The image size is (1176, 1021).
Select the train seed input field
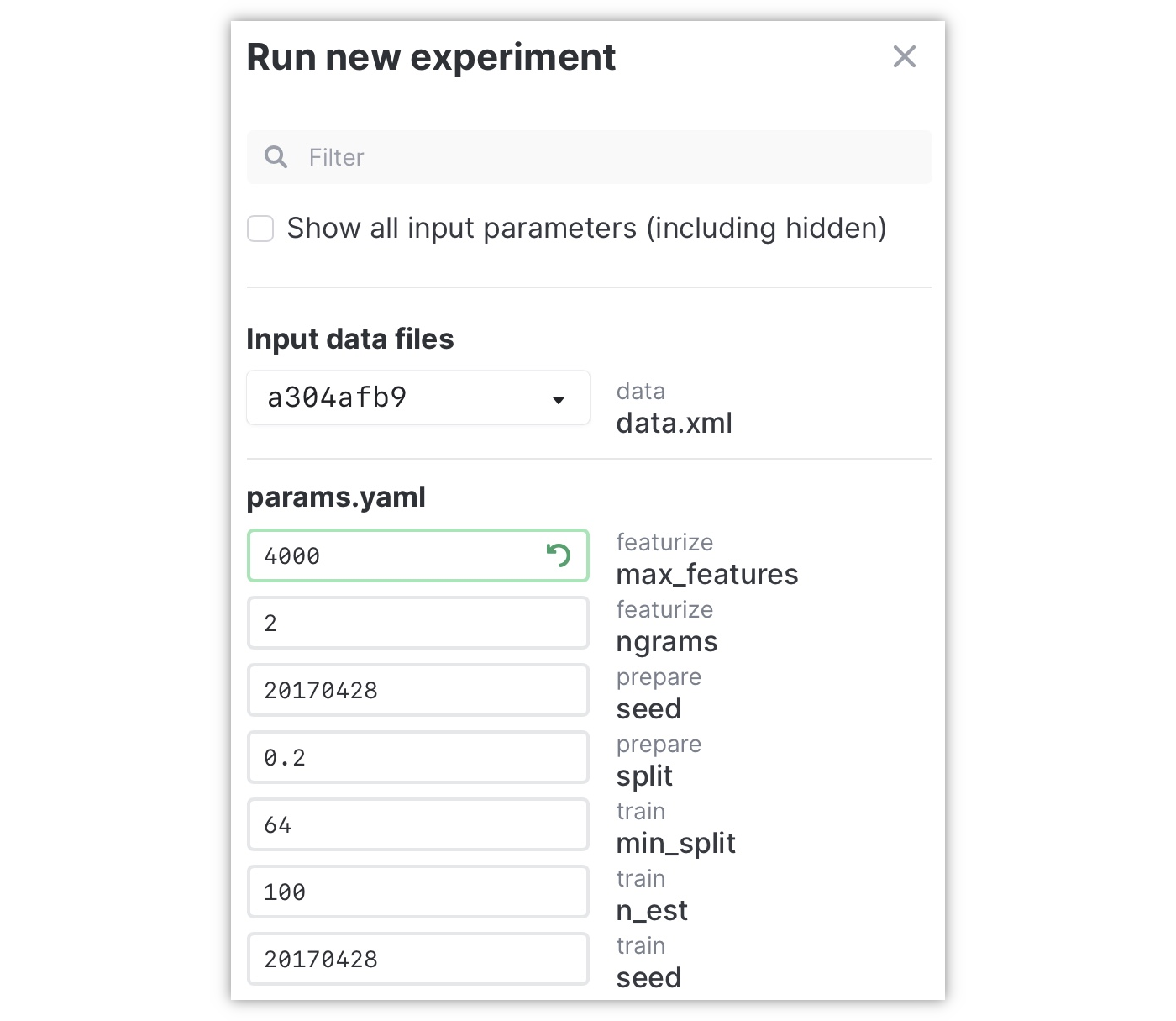[417, 959]
